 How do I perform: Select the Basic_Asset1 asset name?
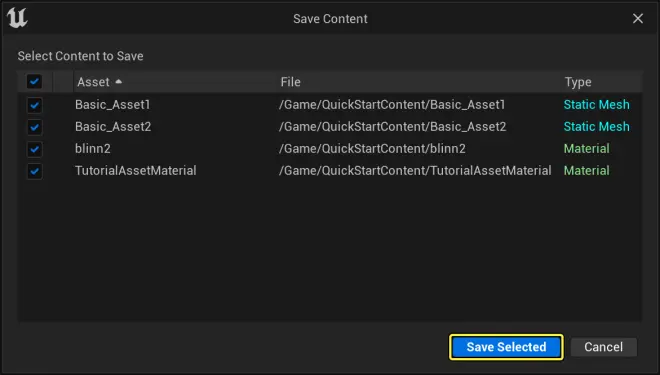point(112,105)
